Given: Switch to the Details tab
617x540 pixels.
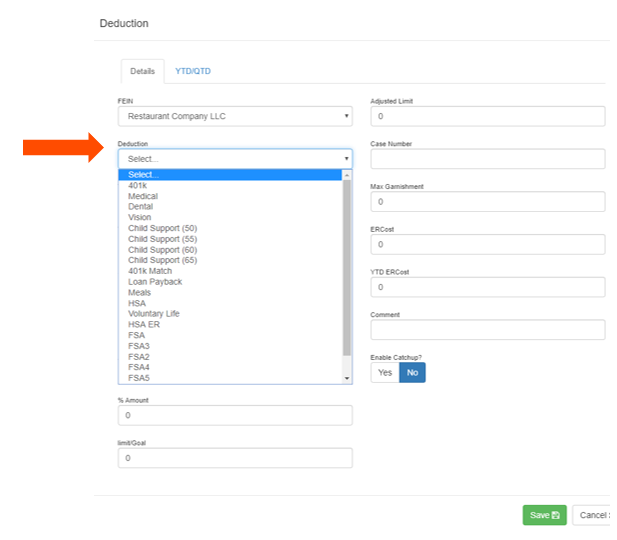Looking at the screenshot, I should [142, 71].
